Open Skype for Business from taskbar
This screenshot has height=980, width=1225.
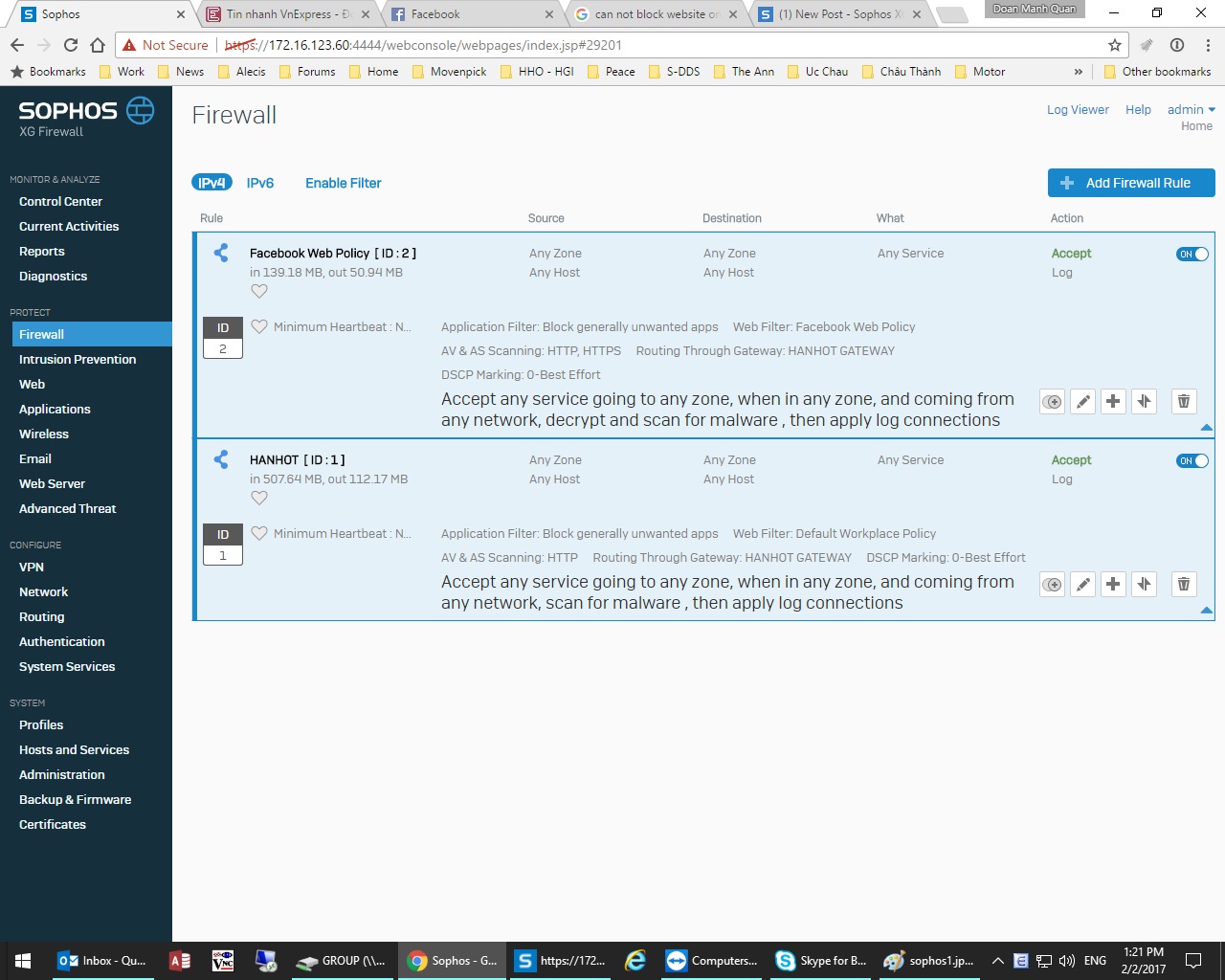[821, 961]
